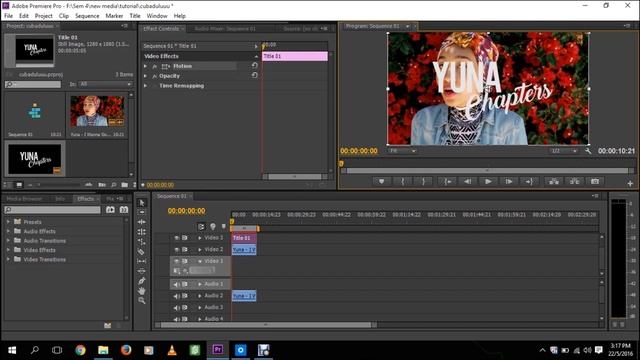Click Mark In button

pos(402,182)
